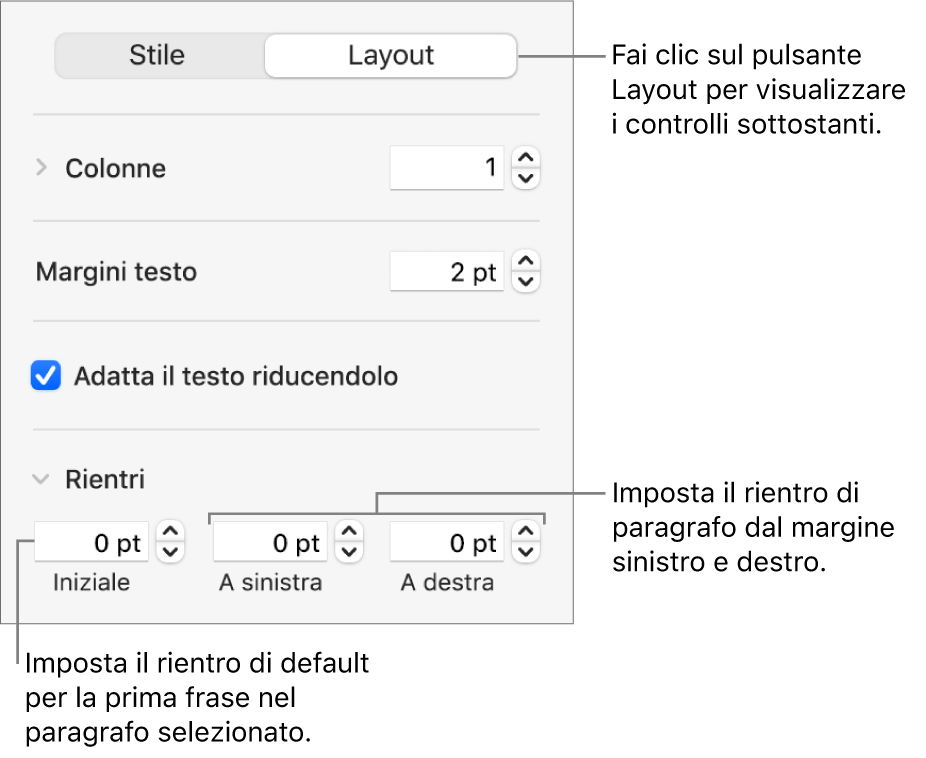926x758 pixels.
Task: Increase the A destra indent value
Action: tap(526, 535)
